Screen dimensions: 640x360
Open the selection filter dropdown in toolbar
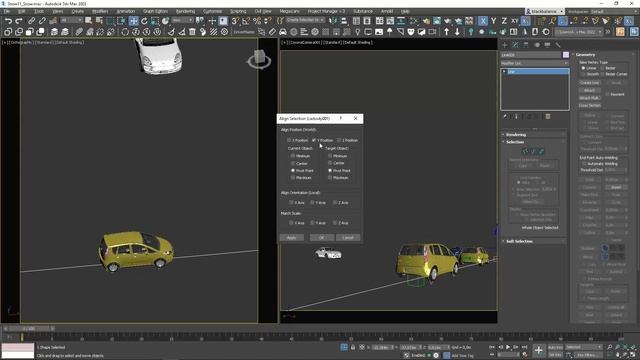(x=71, y=20)
